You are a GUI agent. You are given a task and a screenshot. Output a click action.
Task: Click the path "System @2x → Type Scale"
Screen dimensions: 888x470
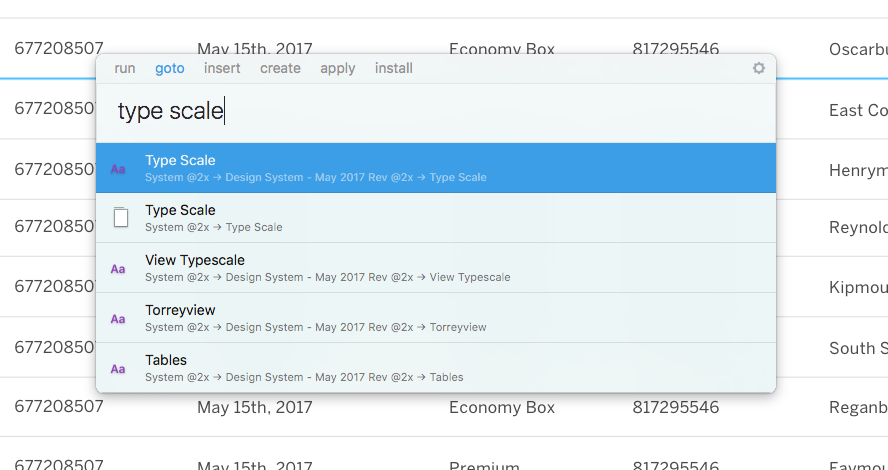point(214,227)
